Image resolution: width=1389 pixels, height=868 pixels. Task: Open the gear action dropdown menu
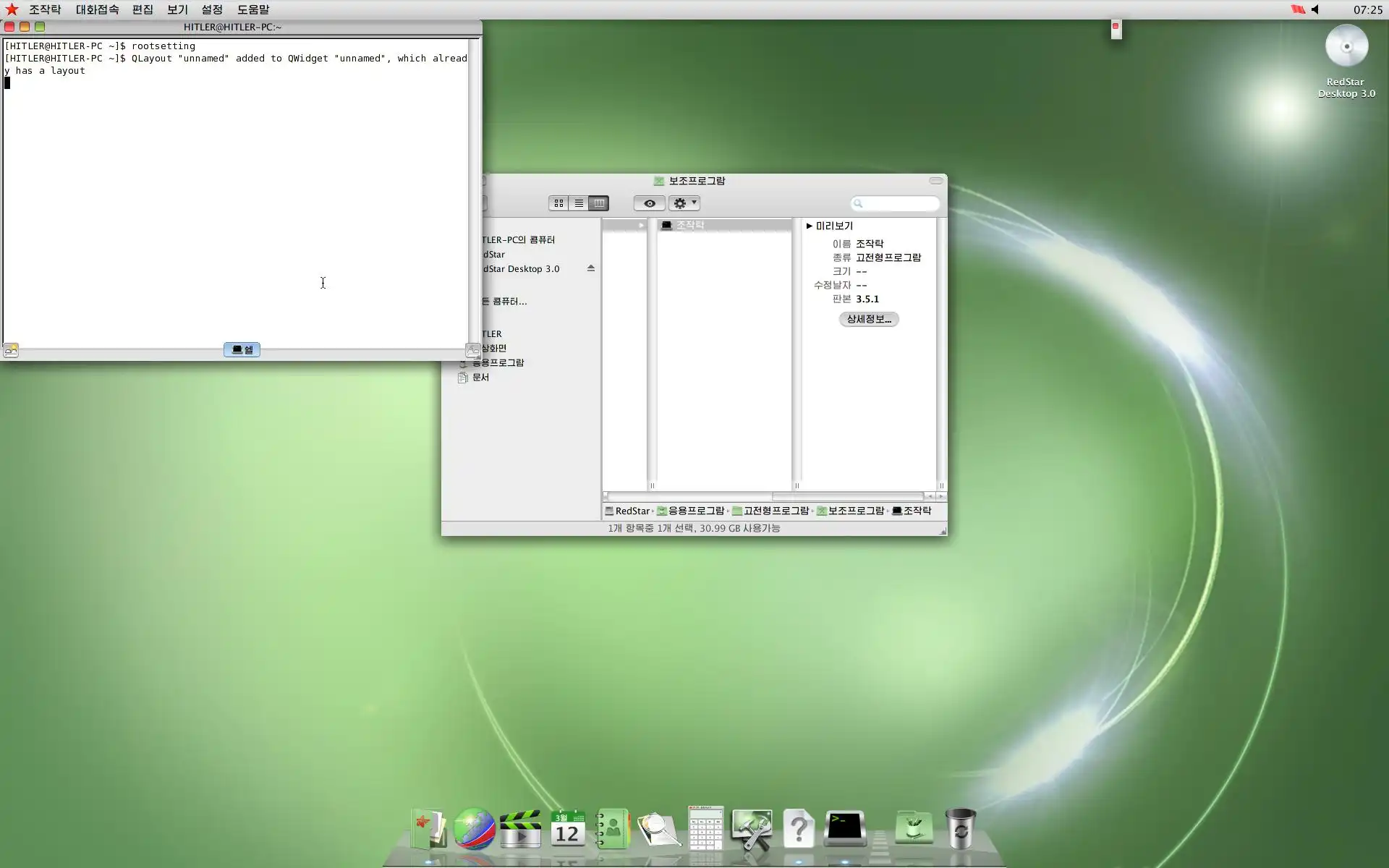(x=684, y=203)
